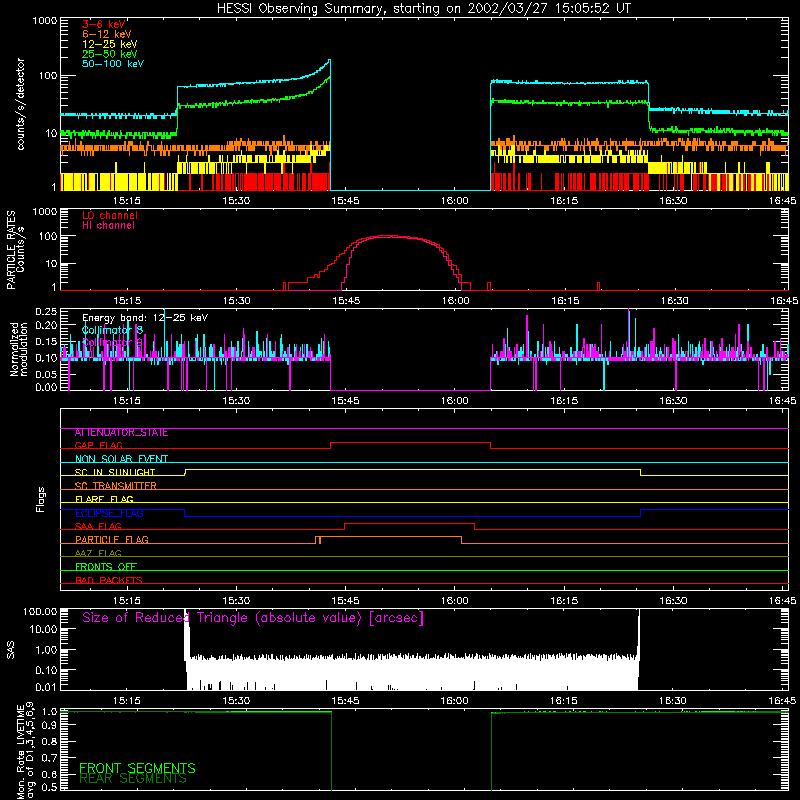
Task: Click the HI channel particle rate hump
Action: tap(401, 238)
